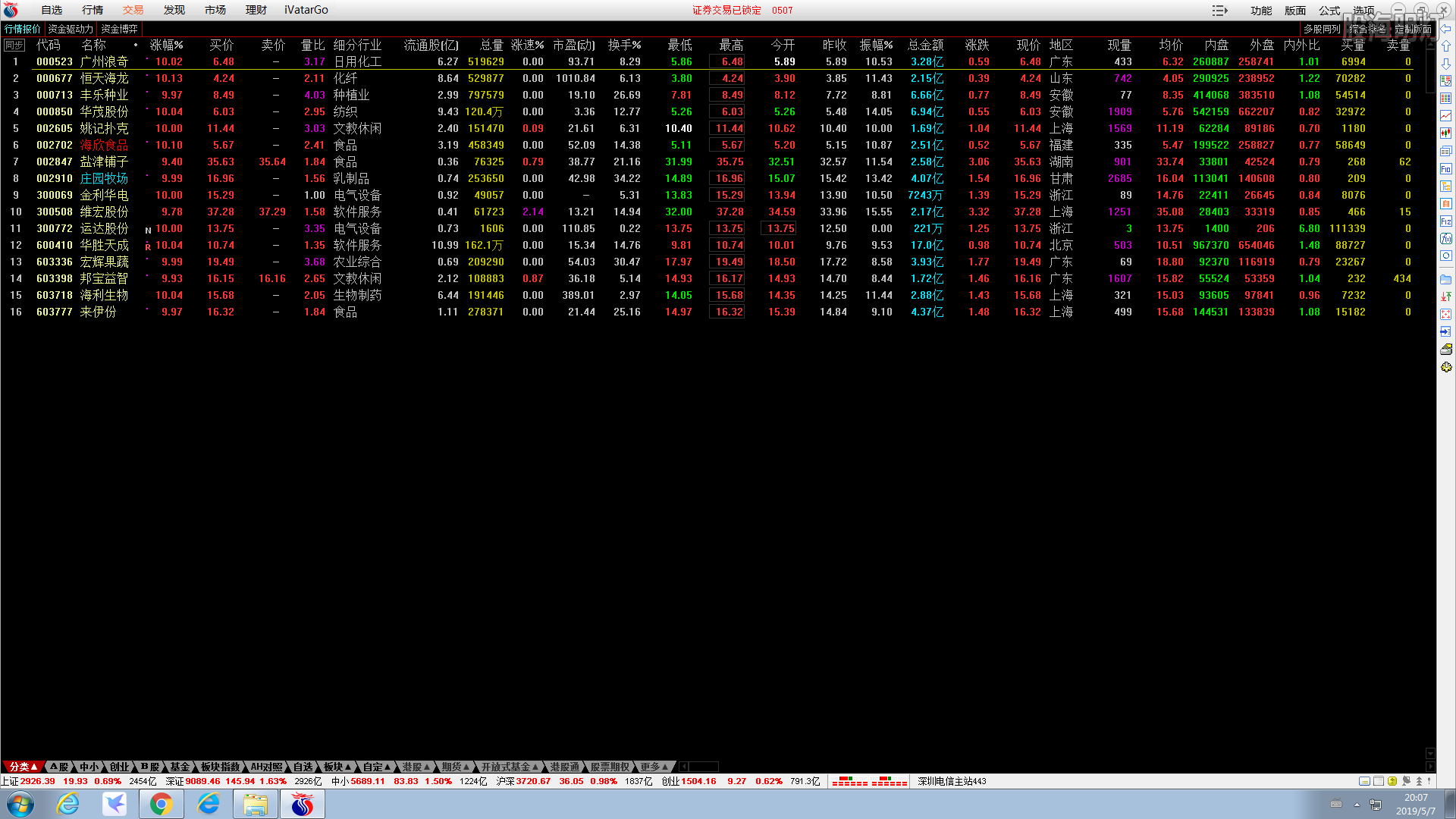Click the up arrow icon in right sidebar
This screenshot has width=1456, height=819.
[x=1446, y=46]
